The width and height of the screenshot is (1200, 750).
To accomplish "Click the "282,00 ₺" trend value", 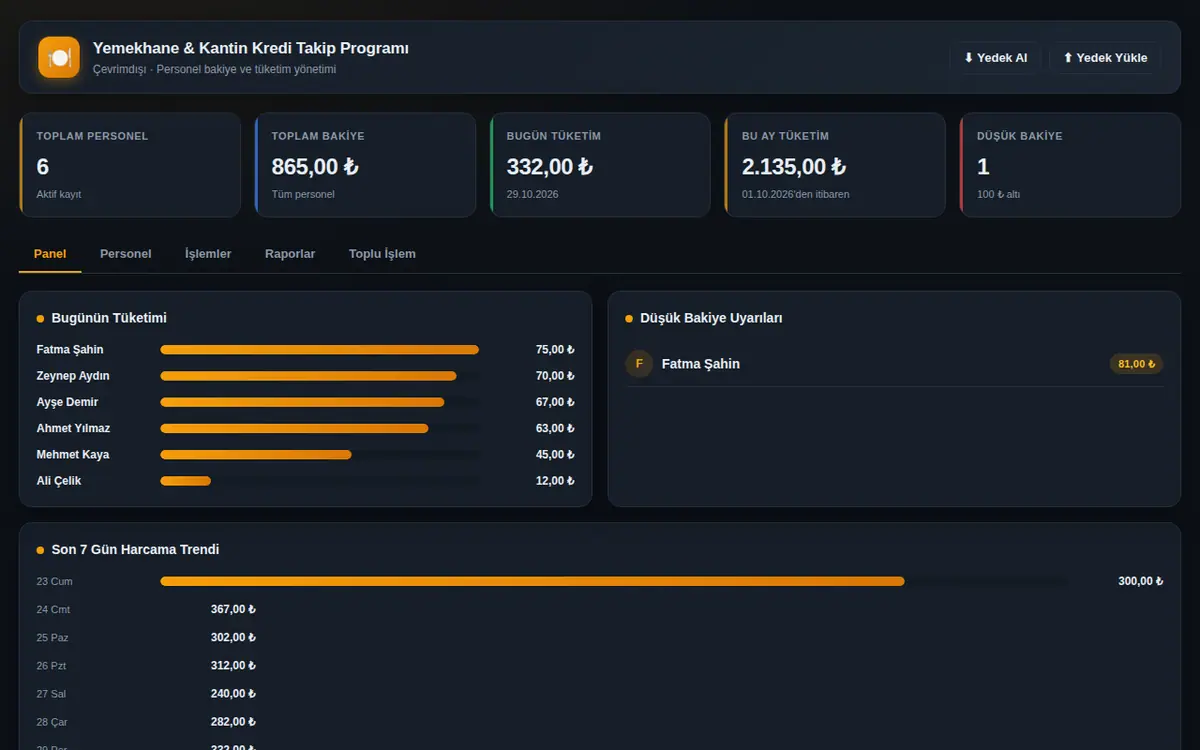I will pos(234,721).
